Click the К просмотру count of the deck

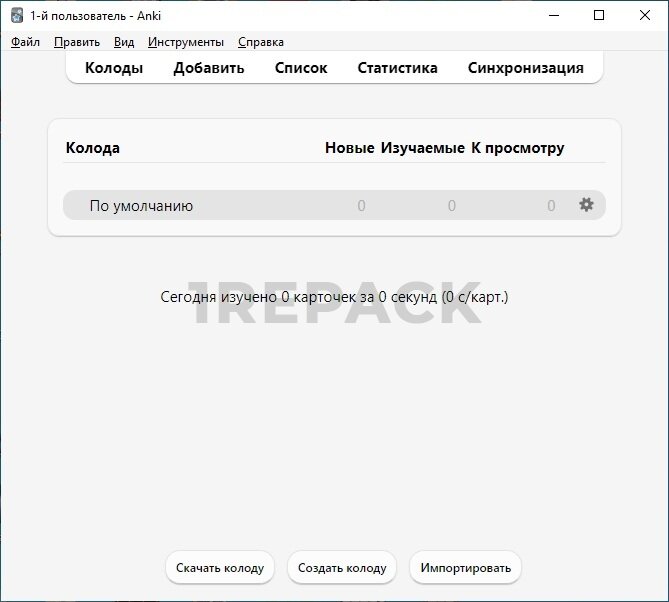pyautogui.click(x=551, y=206)
